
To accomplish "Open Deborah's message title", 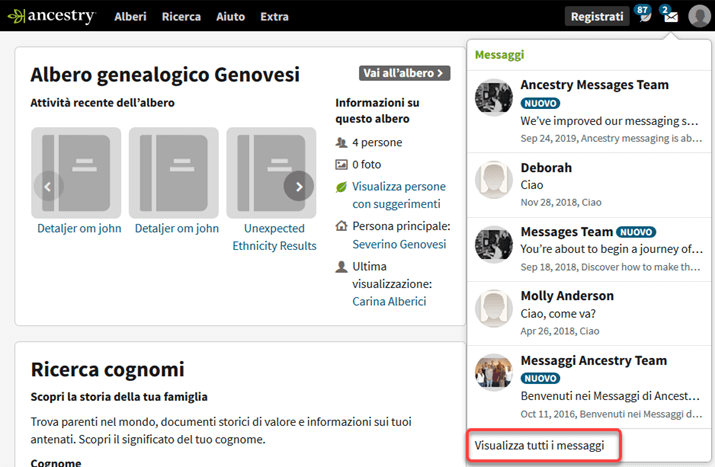I will [x=546, y=168].
